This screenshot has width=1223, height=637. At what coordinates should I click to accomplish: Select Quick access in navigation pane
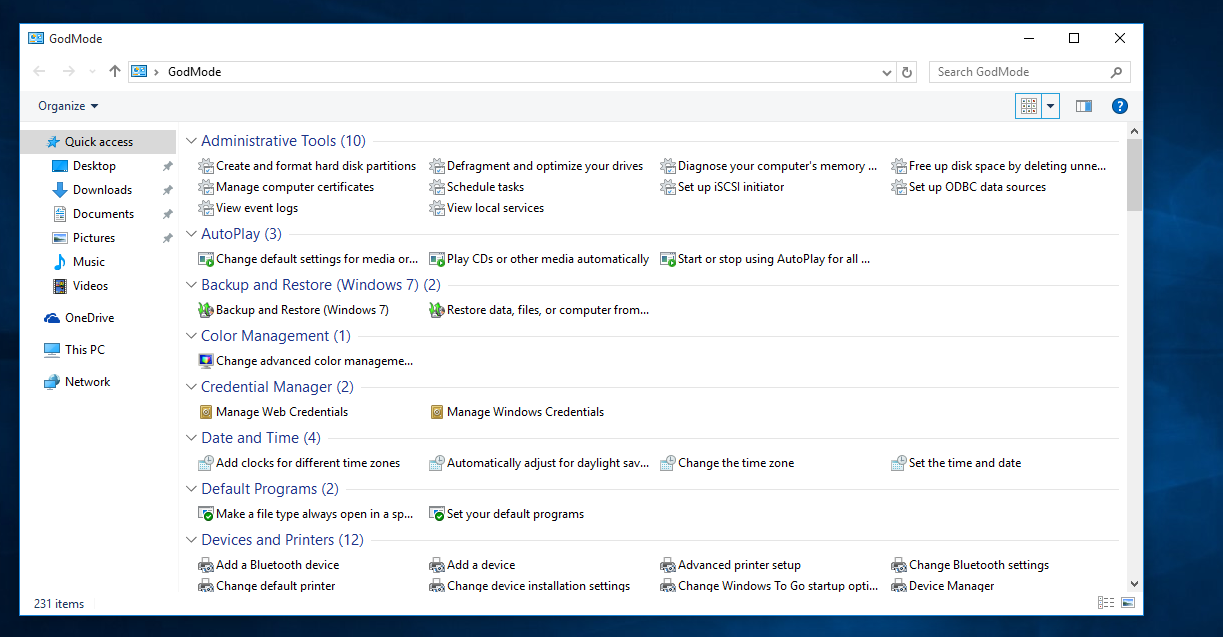click(x=98, y=142)
